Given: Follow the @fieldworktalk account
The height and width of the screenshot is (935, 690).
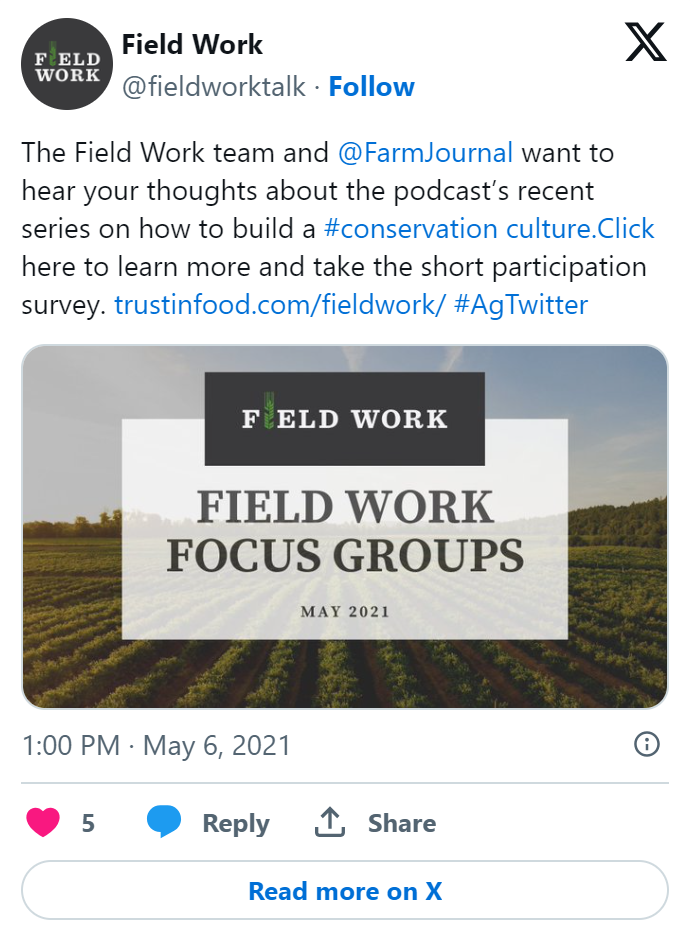Looking at the screenshot, I should coord(371,87).
